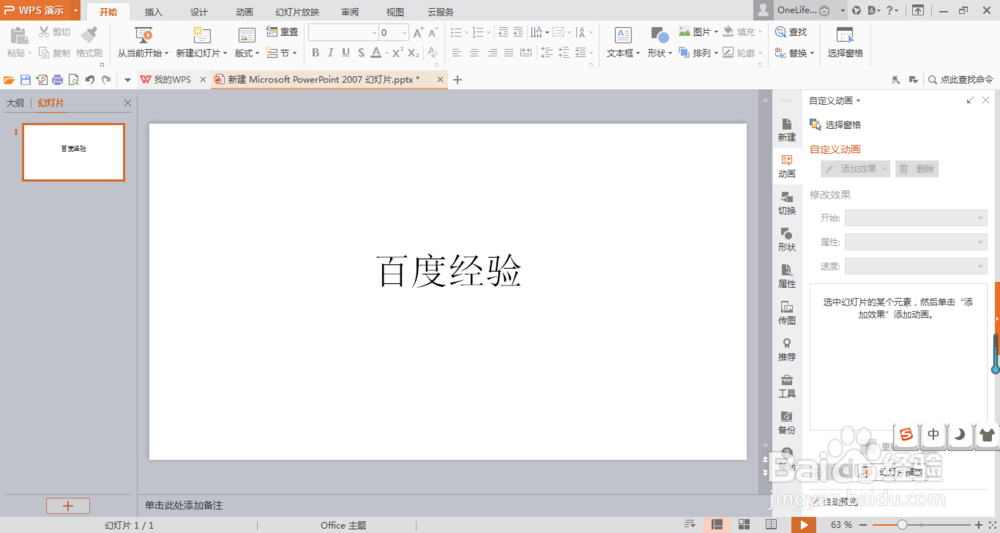
Task: Switch to Reading view in status bar
Action: click(771, 524)
